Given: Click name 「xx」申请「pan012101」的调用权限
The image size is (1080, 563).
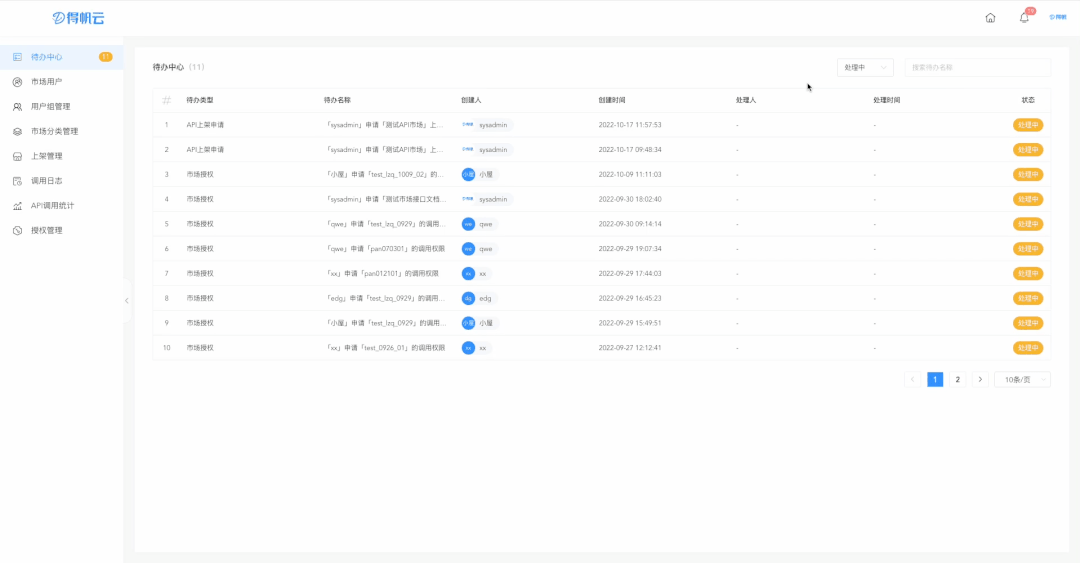Looking at the screenshot, I should coord(382,274).
